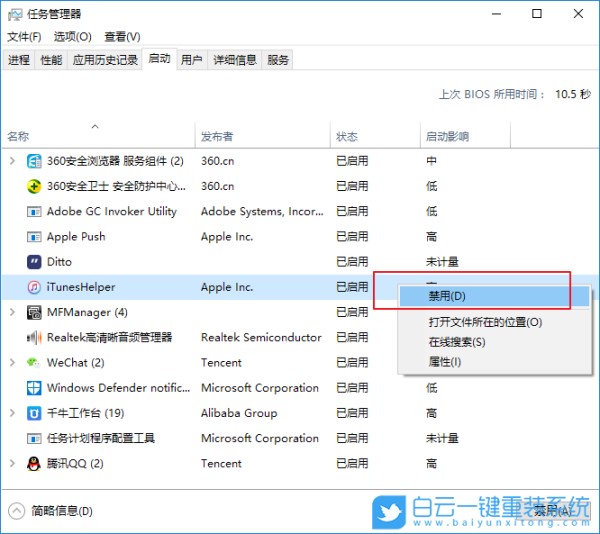600x534 pixels.
Task: Open the 选项(O) menu
Action: [73, 37]
